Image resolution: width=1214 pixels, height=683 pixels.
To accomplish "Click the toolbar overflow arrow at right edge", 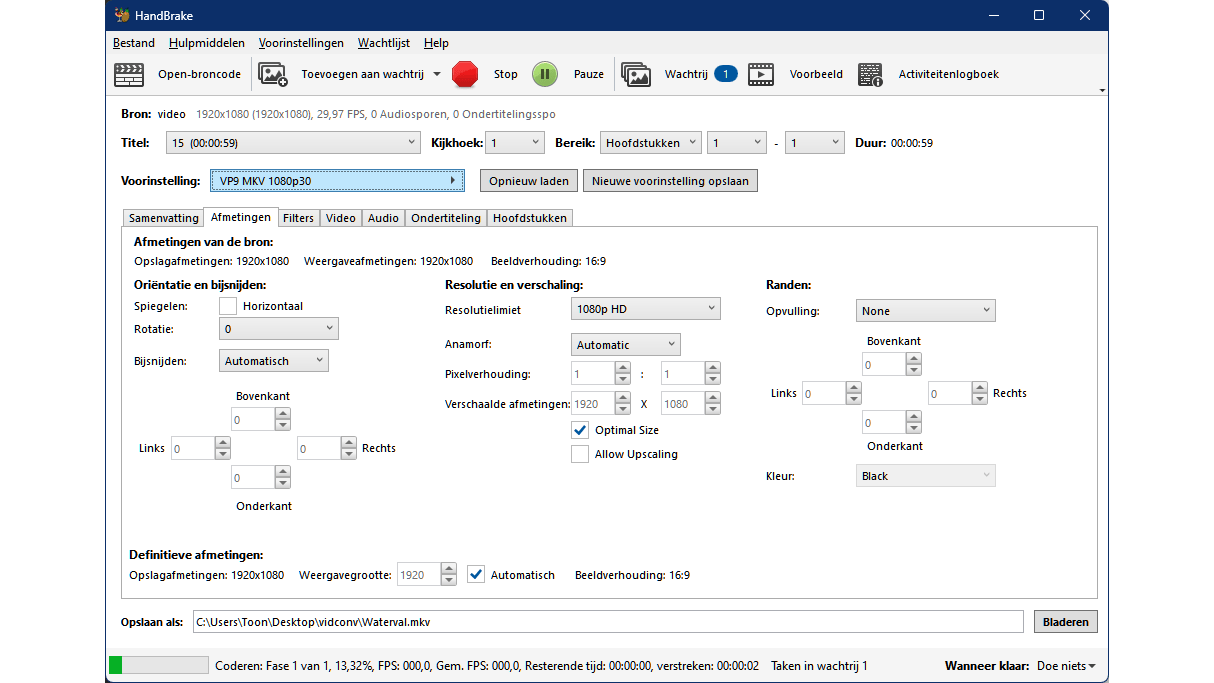I will click(x=1102, y=90).
